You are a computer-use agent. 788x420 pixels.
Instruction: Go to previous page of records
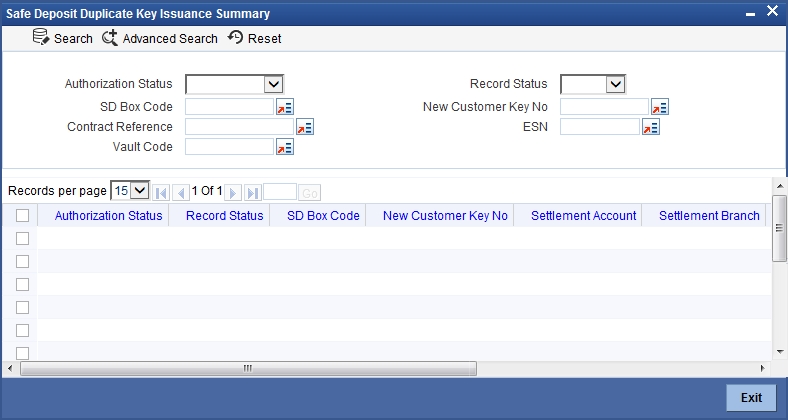181,192
